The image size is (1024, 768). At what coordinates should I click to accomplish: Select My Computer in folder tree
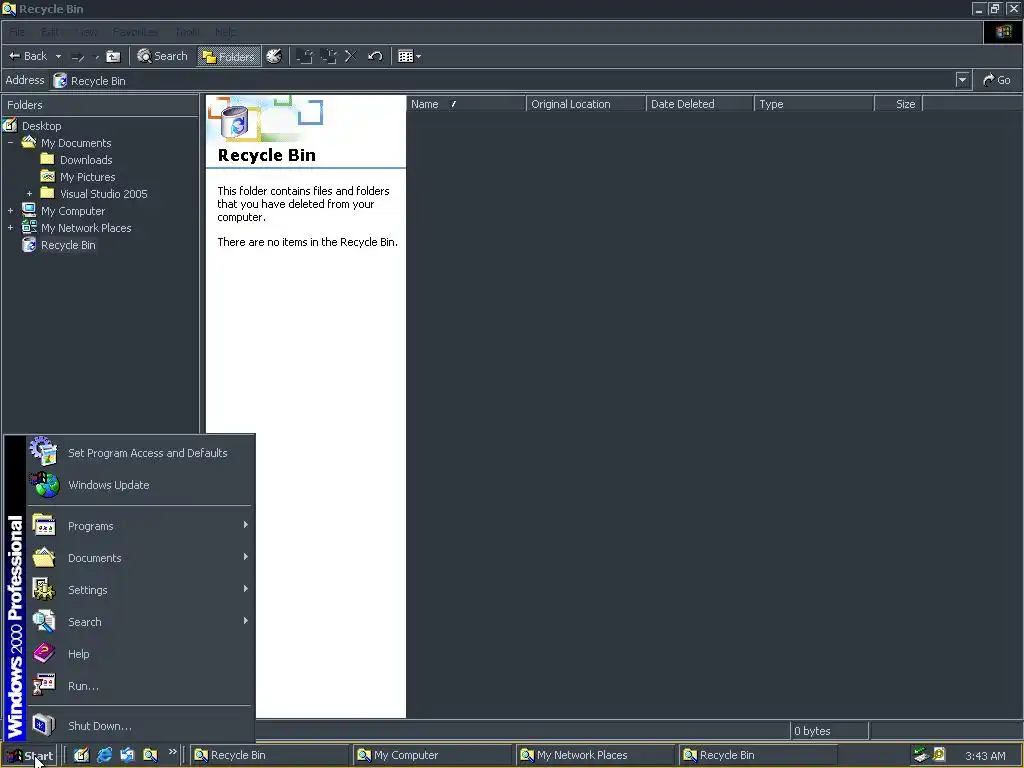72,211
